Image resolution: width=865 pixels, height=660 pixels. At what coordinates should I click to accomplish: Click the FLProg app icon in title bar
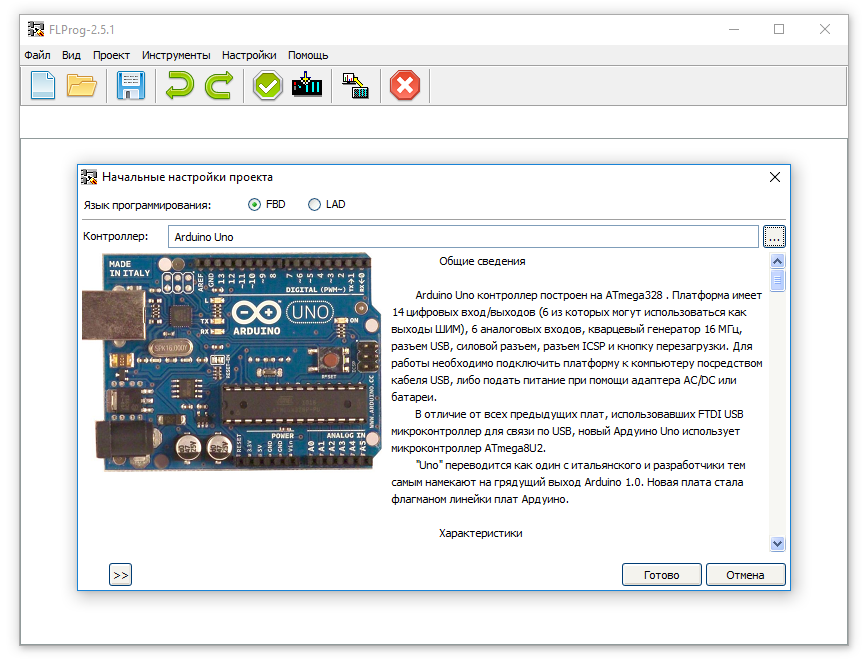[x=36, y=29]
